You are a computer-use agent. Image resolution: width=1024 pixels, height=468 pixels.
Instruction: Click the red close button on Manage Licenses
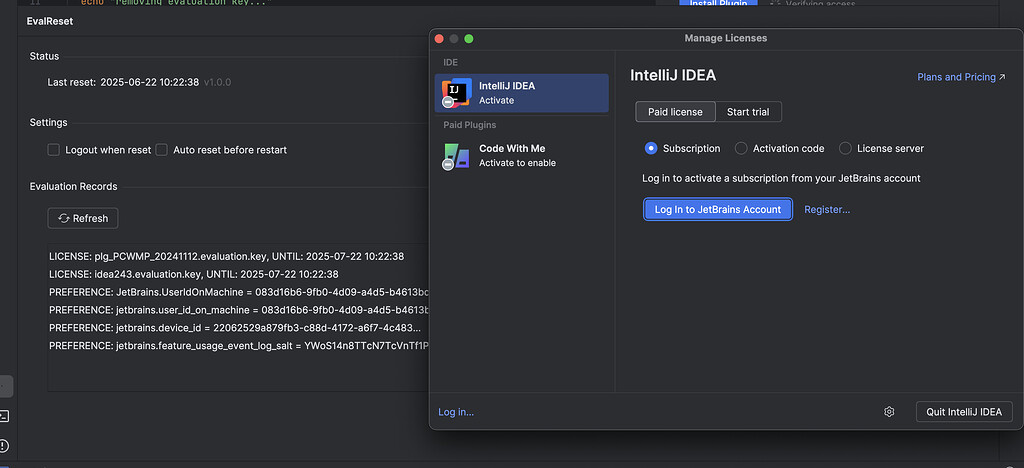439,38
